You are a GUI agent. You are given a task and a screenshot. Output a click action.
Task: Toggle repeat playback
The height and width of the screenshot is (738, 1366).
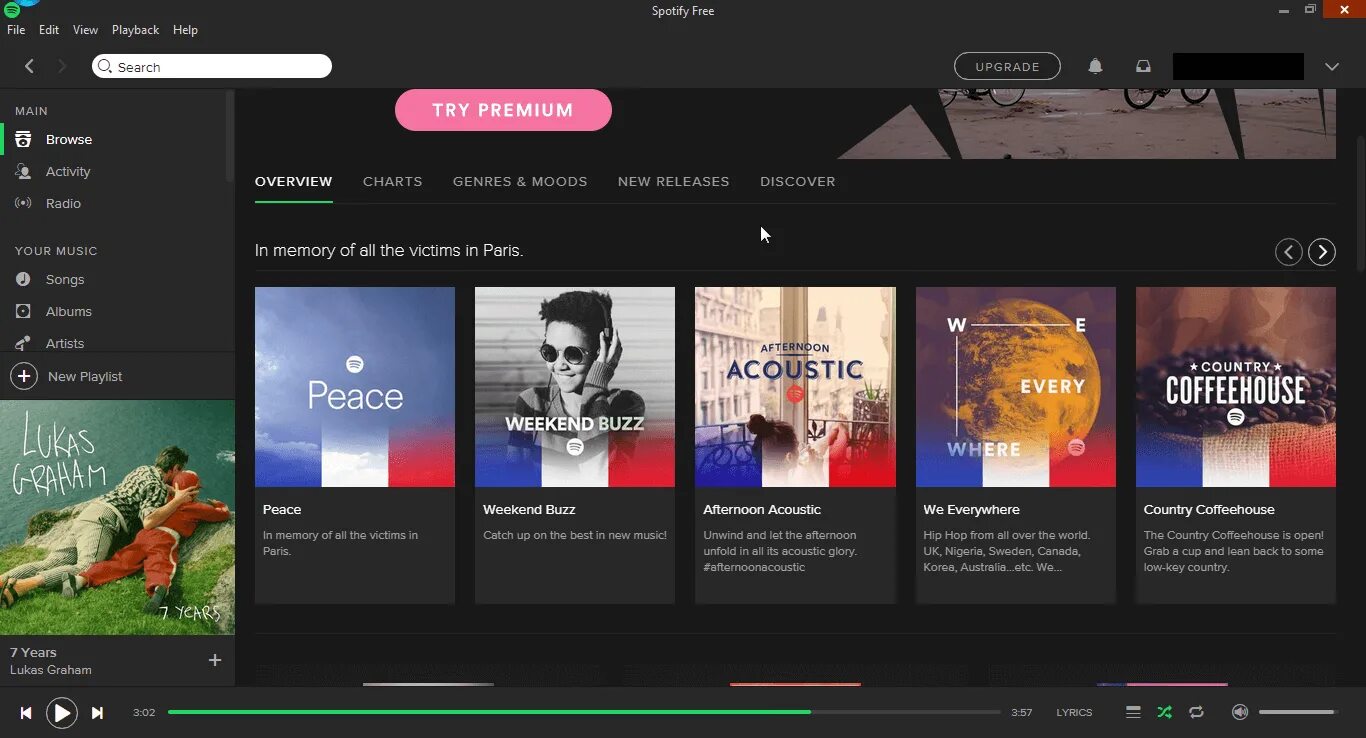click(x=1196, y=712)
